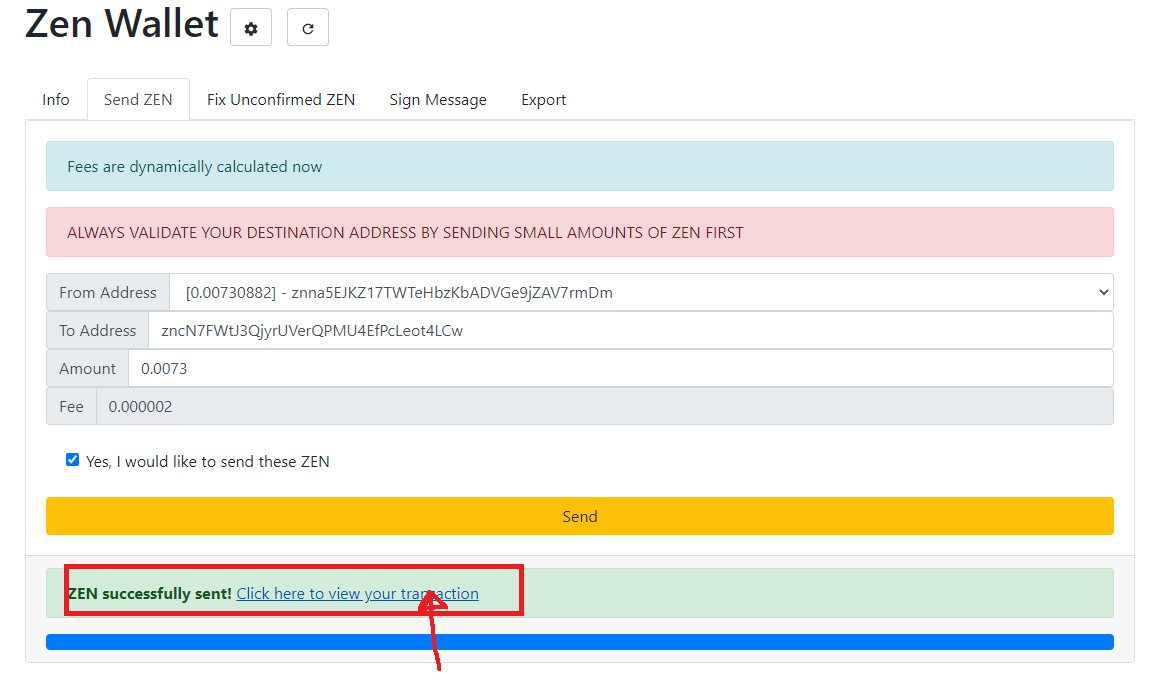Image resolution: width=1163 pixels, height=688 pixels.
Task: Click into the To Address field
Action: click(x=631, y=330)
